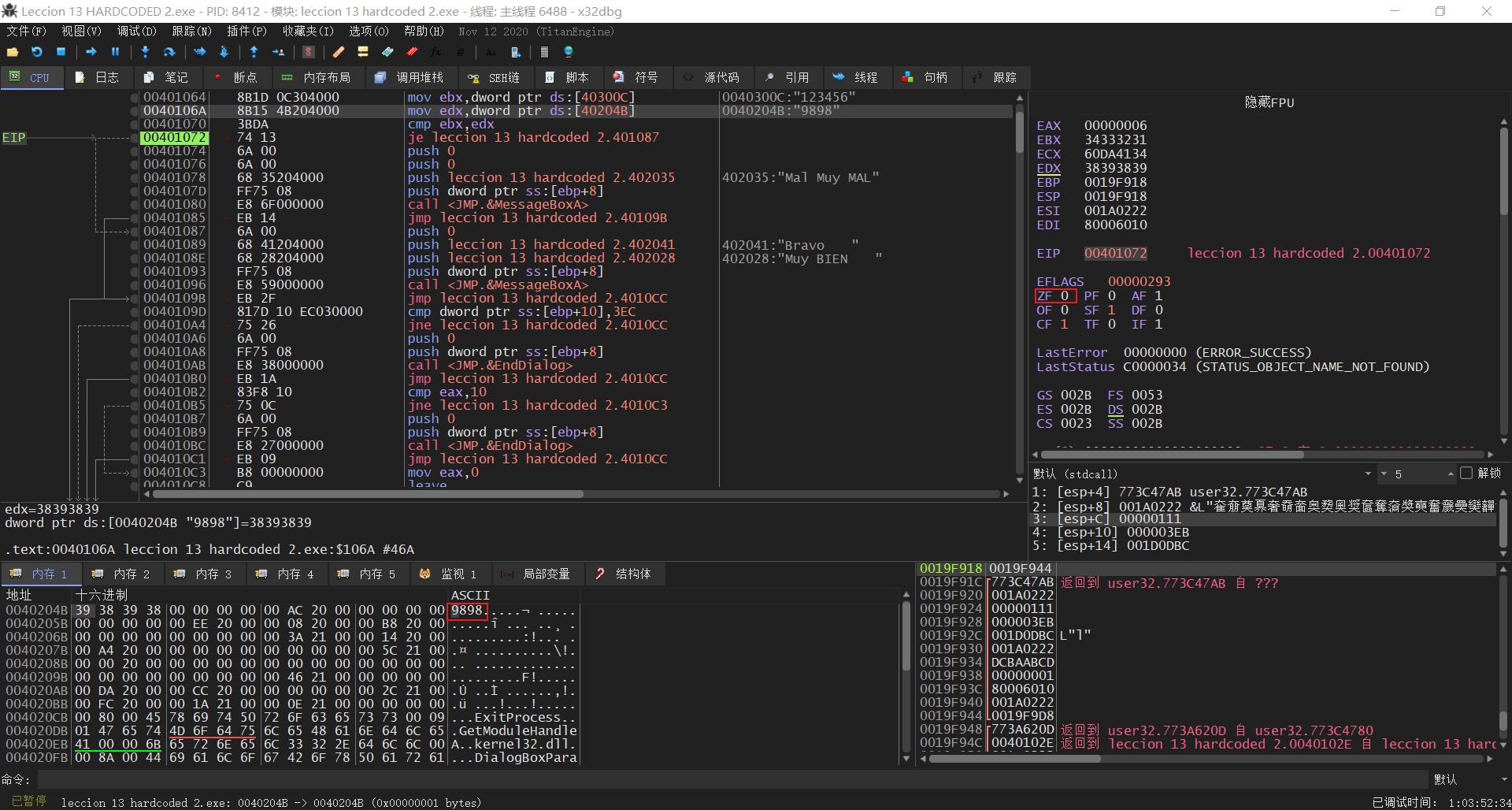Click the disassembly horizontal scrollbar
The height and width of the screenshot is (810, 1512).
[x=368, y=494]
